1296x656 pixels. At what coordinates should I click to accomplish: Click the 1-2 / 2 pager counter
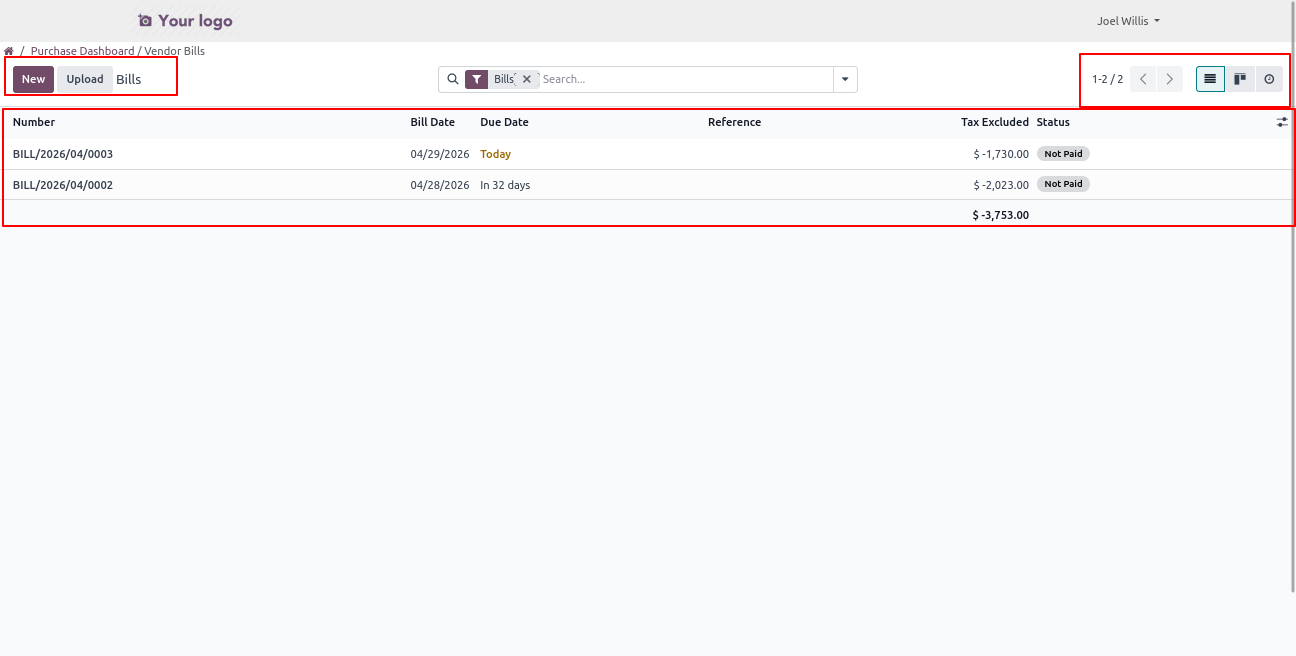1107,79
